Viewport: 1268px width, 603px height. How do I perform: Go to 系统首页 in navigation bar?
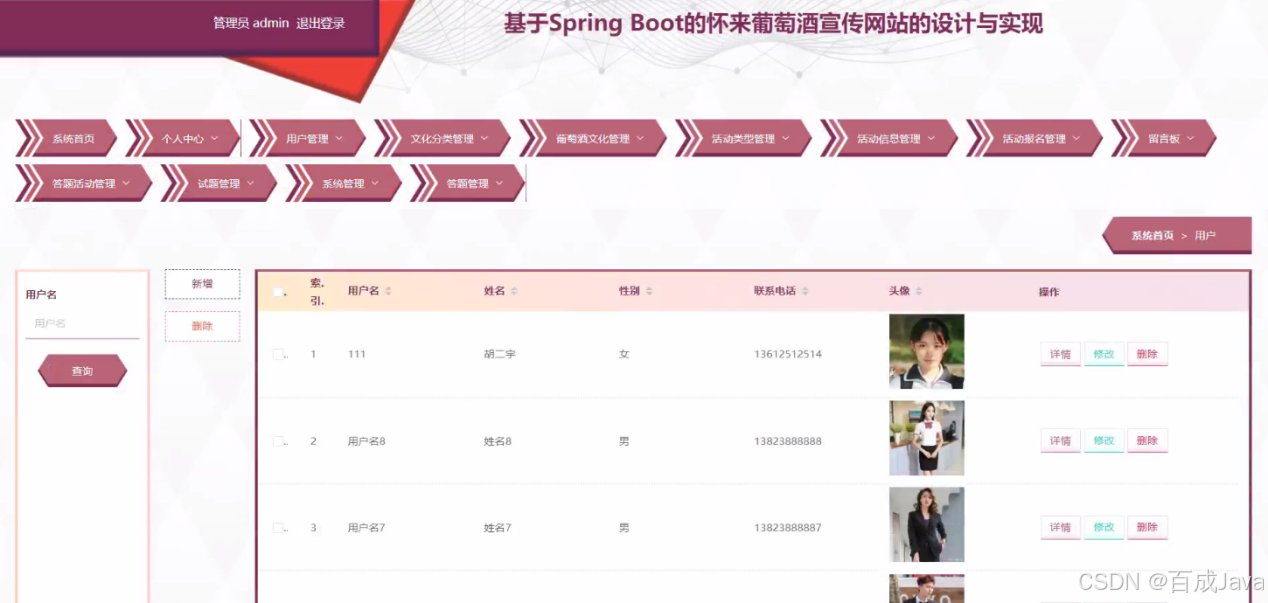click(67, 139)
